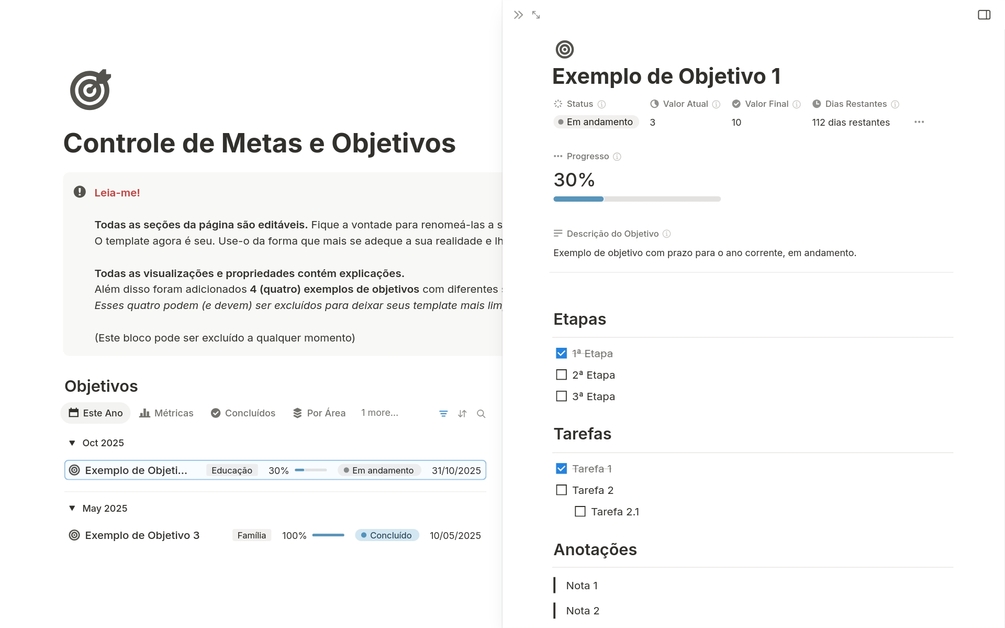The width and height of the screenshot is (1005, 628).
Task: Edit the Valor Atual value 3
Action: click(652, 122)
